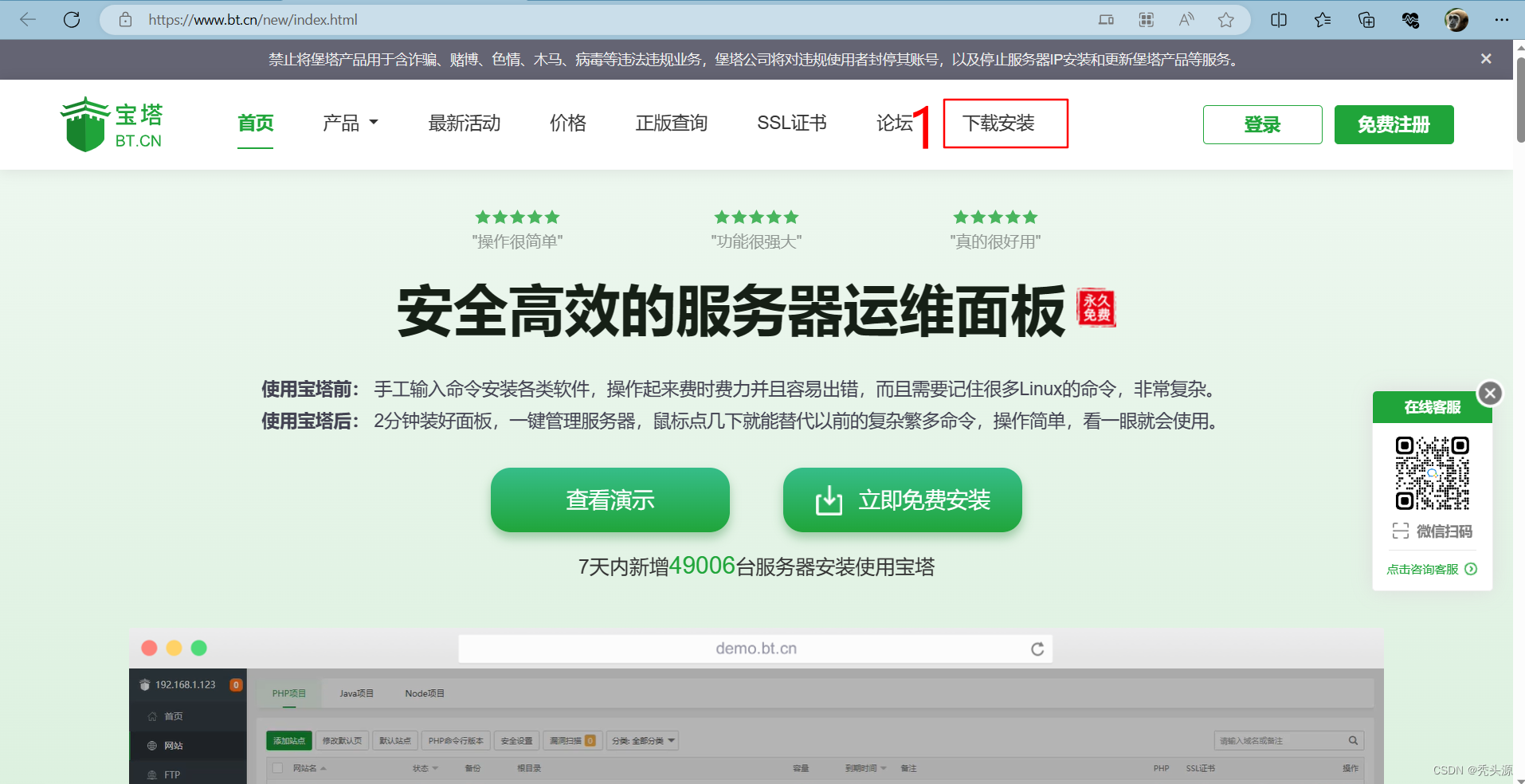Screen dimensions: 1525x784
Task: Click the 在线客服 header
Action: tap(1433, 407)
